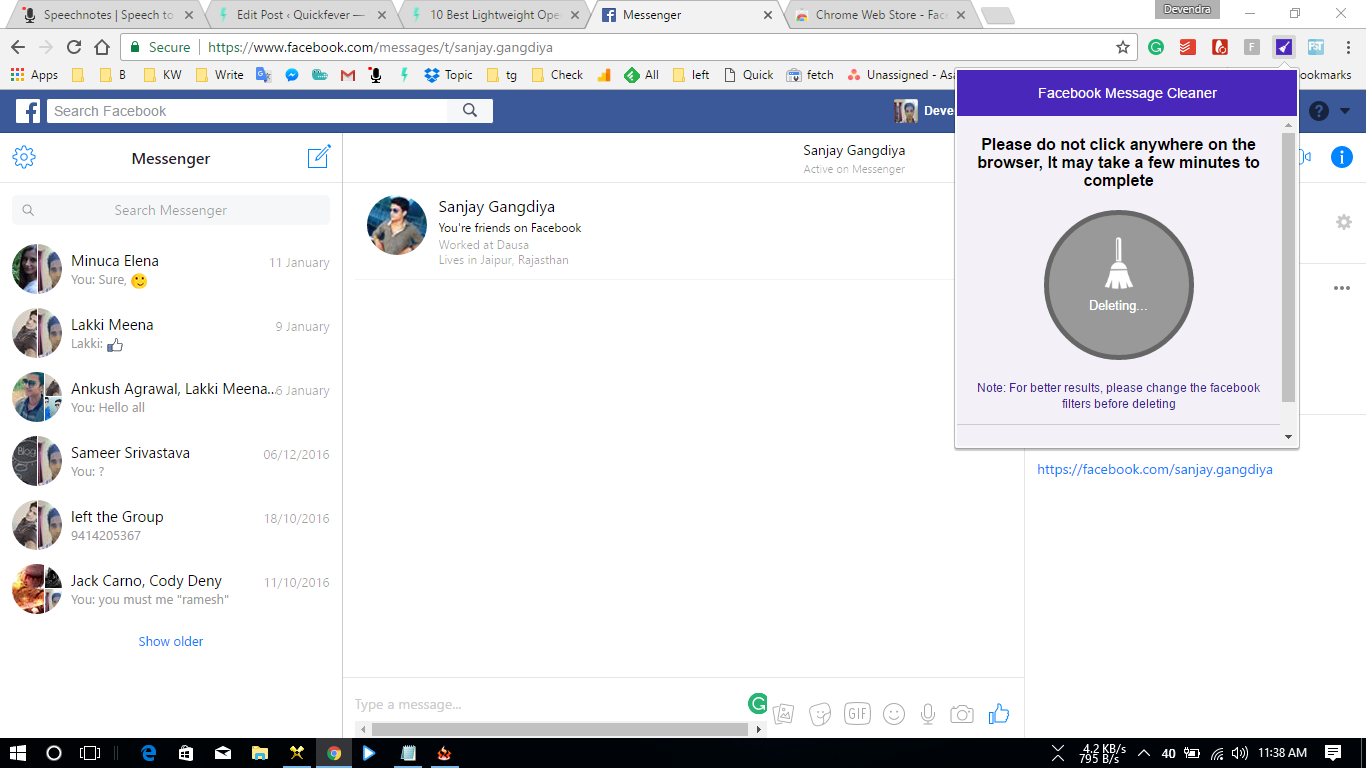Viewport: 1366px width, 768px height.
Task: Open the three-dot options in the right panel
Action: [1342, 288]
